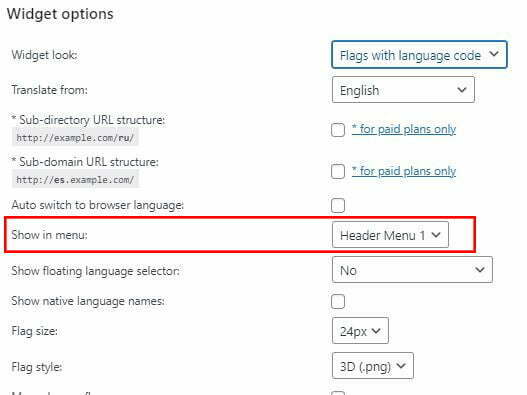Click Auto switch to browser language label
Image resolution: width=527 pixels, height=395 pixels.
(97, 205)
